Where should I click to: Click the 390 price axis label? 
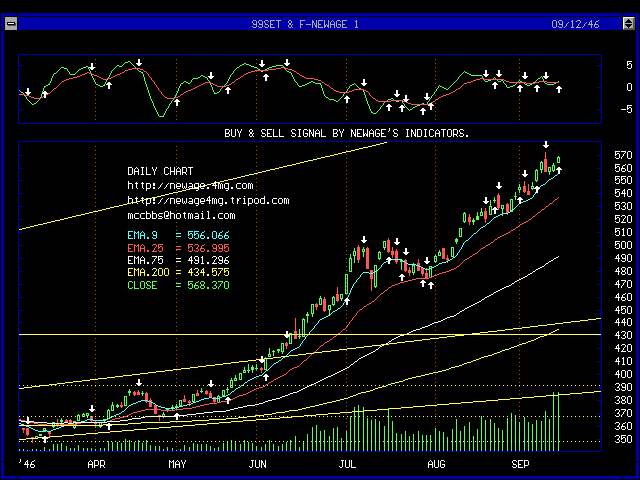point(623,387)
